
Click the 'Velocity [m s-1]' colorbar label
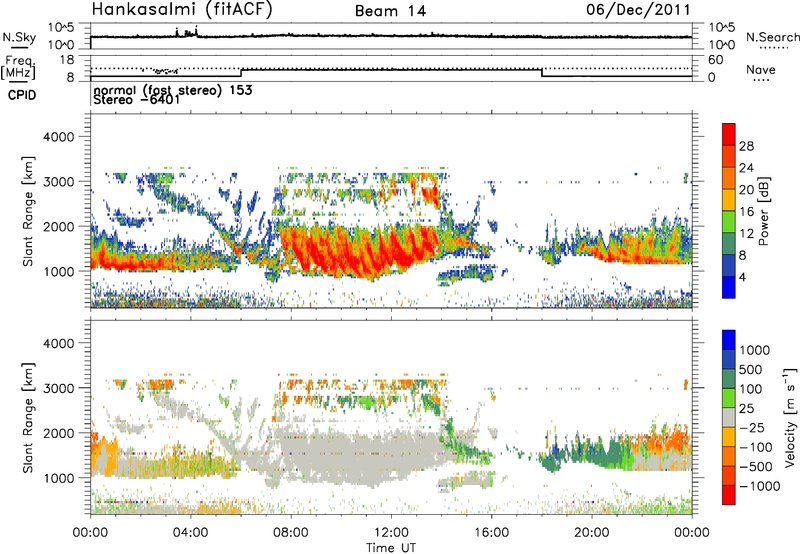[790, 417]
